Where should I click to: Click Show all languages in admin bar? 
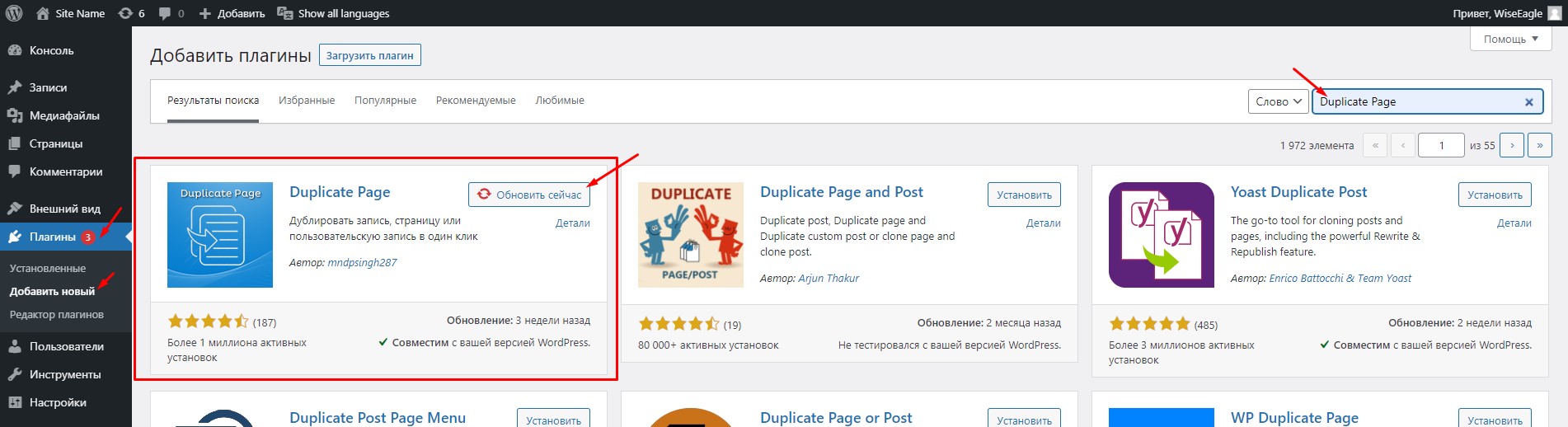coord(333,13)
